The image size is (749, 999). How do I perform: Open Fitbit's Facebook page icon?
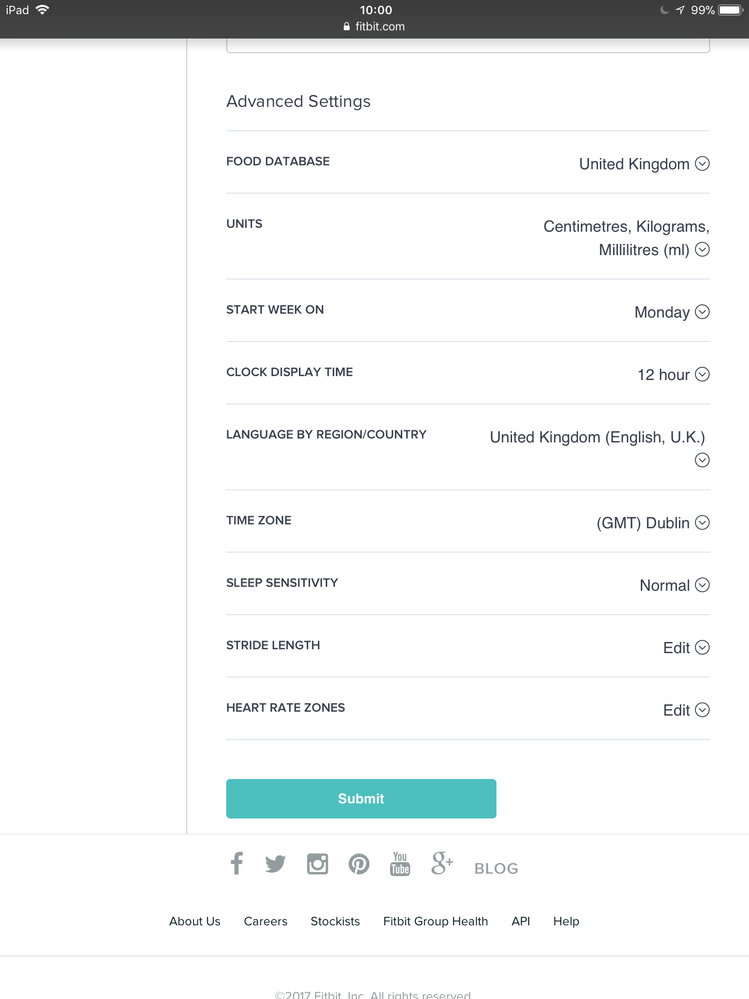click(237, 863)
